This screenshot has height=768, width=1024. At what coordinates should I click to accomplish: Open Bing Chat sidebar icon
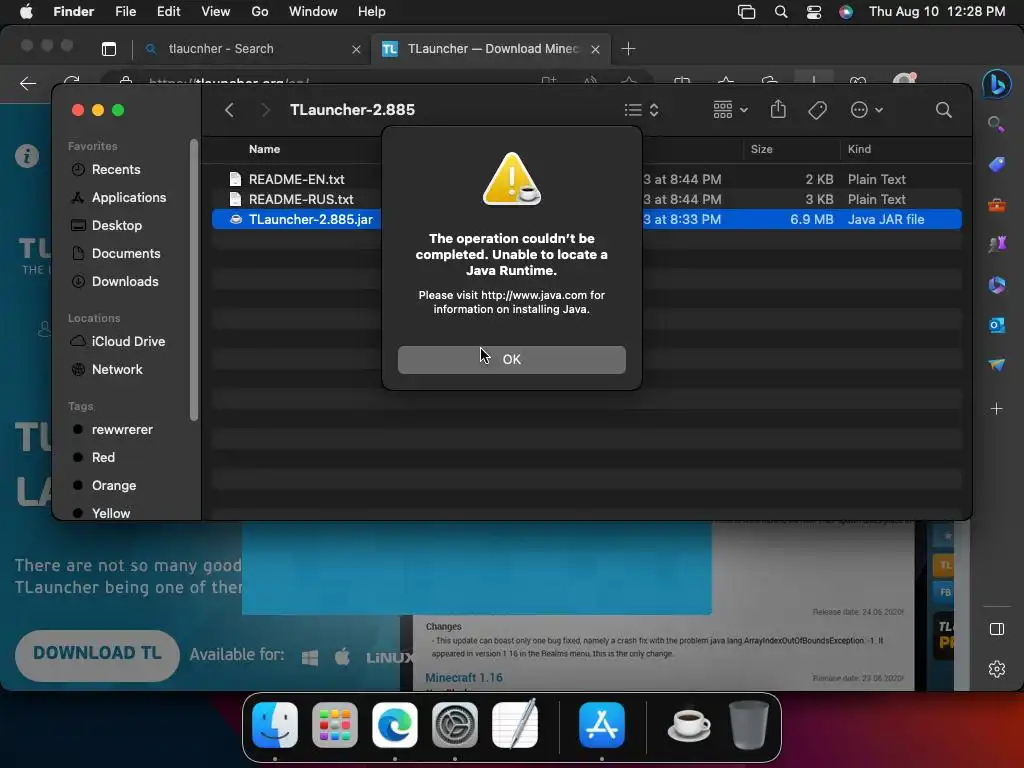point(997,84)
